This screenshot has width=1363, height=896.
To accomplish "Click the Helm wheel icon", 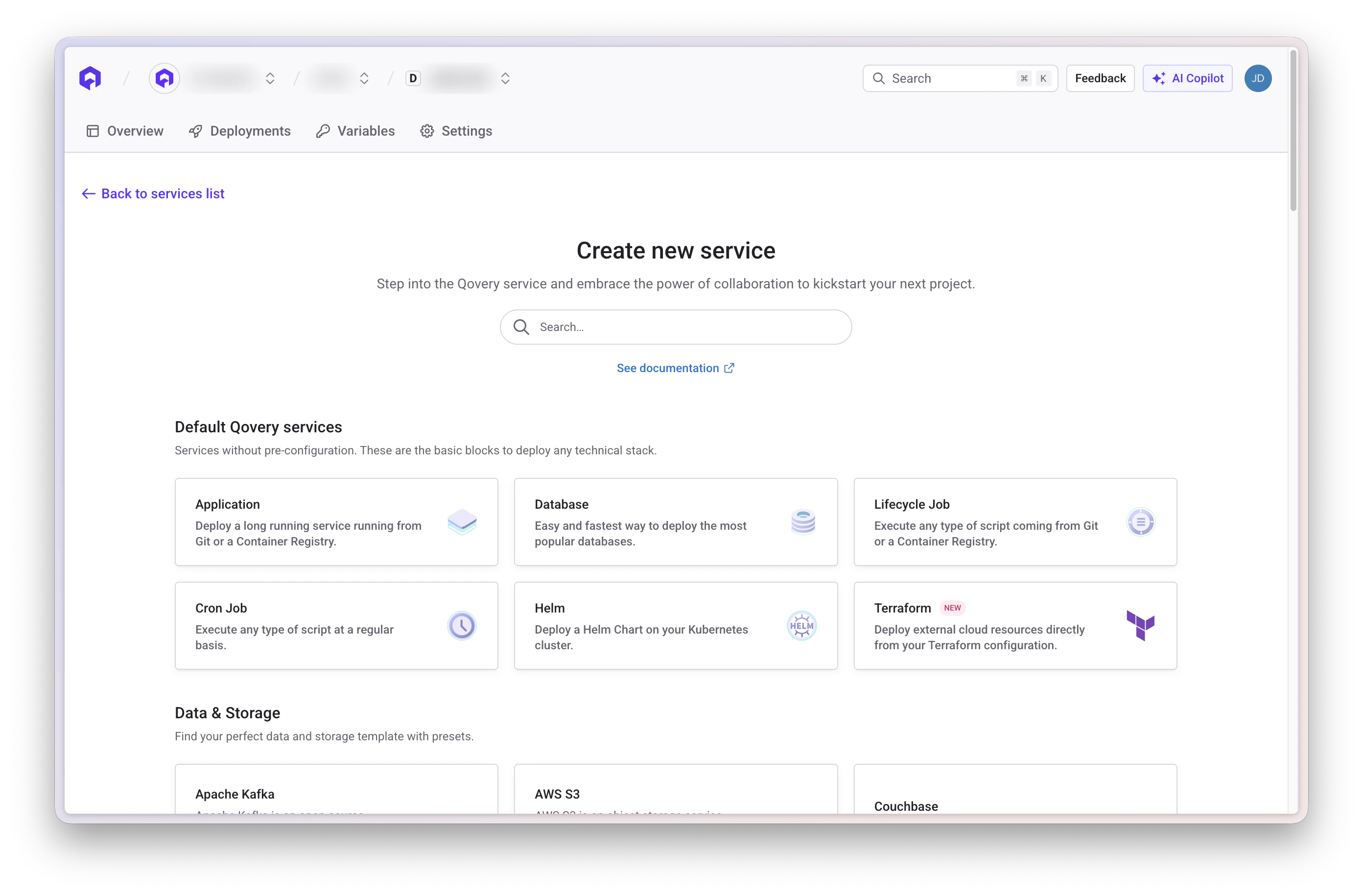I will 802,626.
